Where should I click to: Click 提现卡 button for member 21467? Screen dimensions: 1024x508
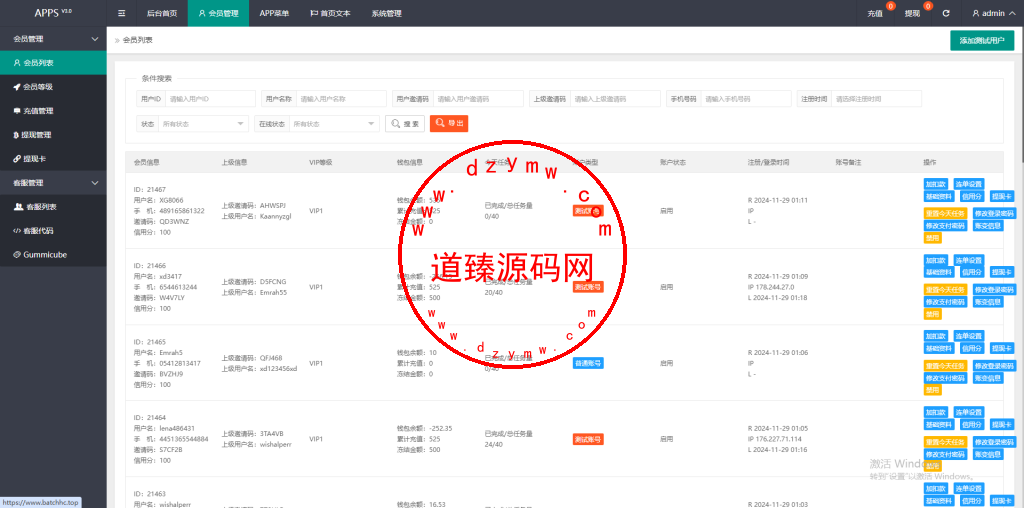[1002, 197]
